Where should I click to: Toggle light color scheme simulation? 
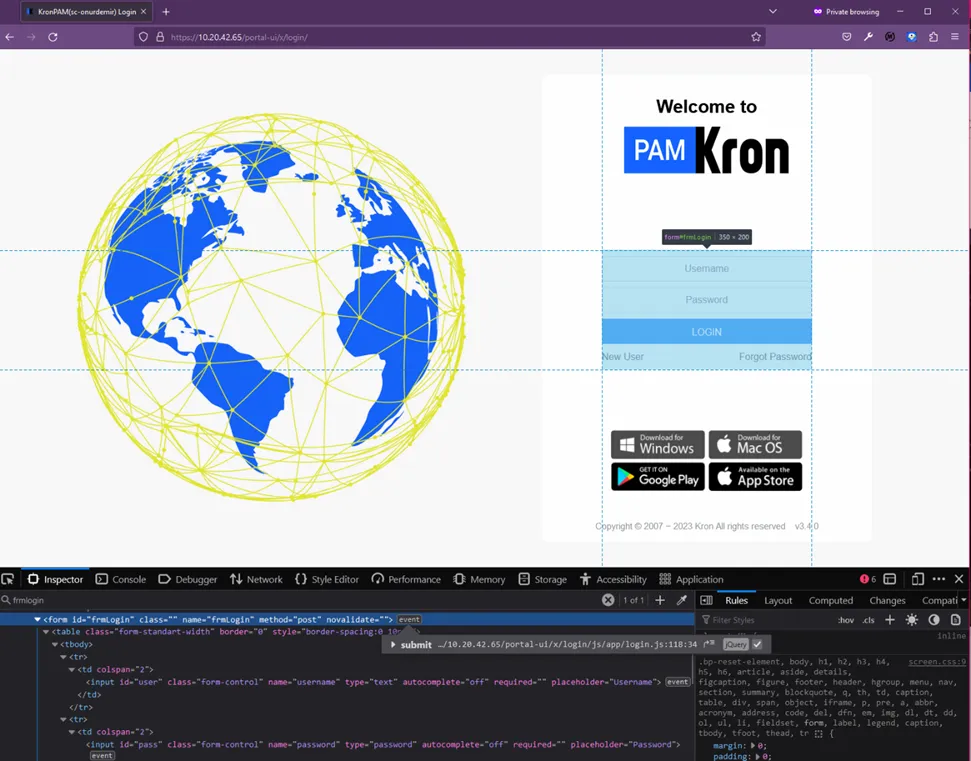[x=912, y=620]
